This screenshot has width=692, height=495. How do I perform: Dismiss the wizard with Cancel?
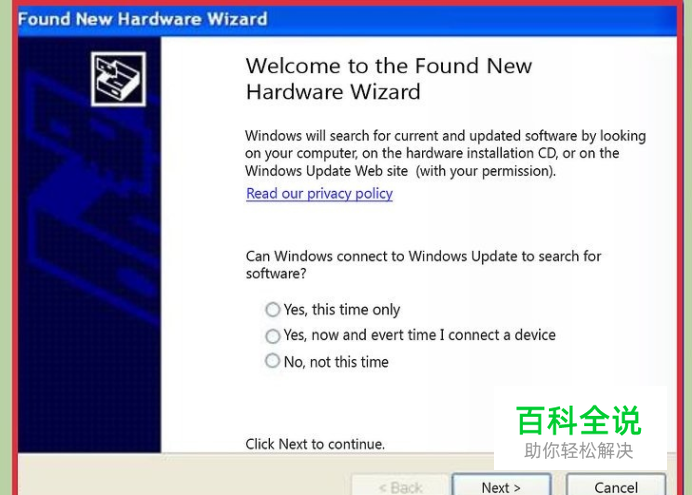(616, 485)
